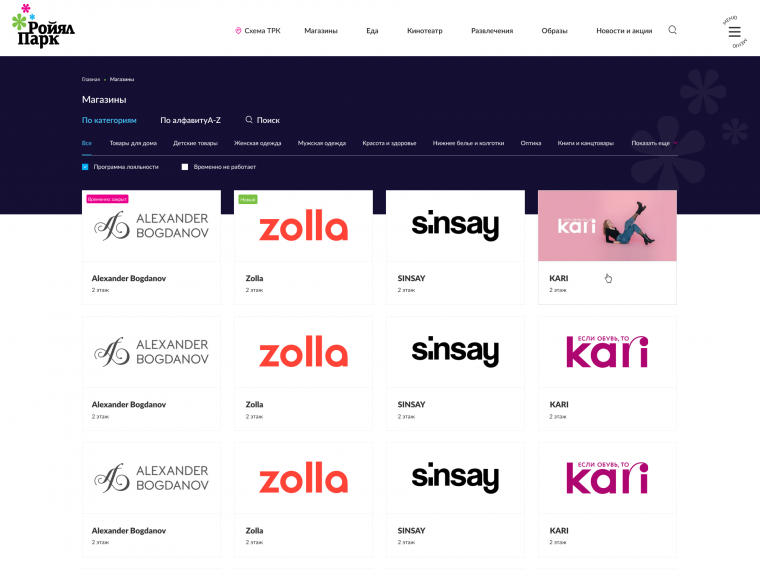760x570 pixels.
Task: Select the По категориям tab
Action: click(x=109, y=120)
